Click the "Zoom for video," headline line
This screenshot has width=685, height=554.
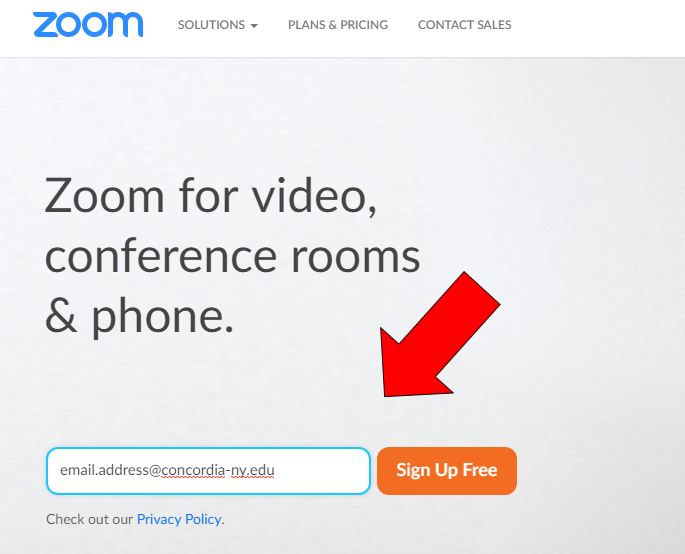point(211,196)
